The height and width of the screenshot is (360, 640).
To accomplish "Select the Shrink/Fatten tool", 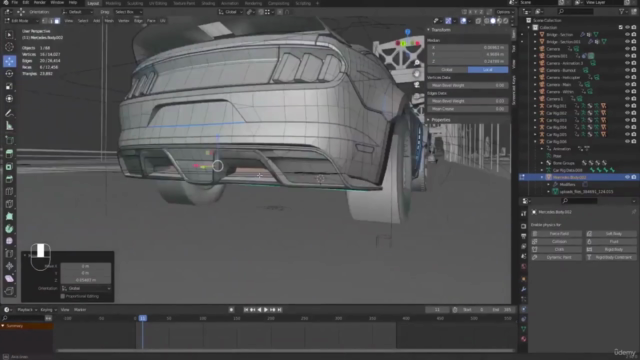I will point(9,266).
